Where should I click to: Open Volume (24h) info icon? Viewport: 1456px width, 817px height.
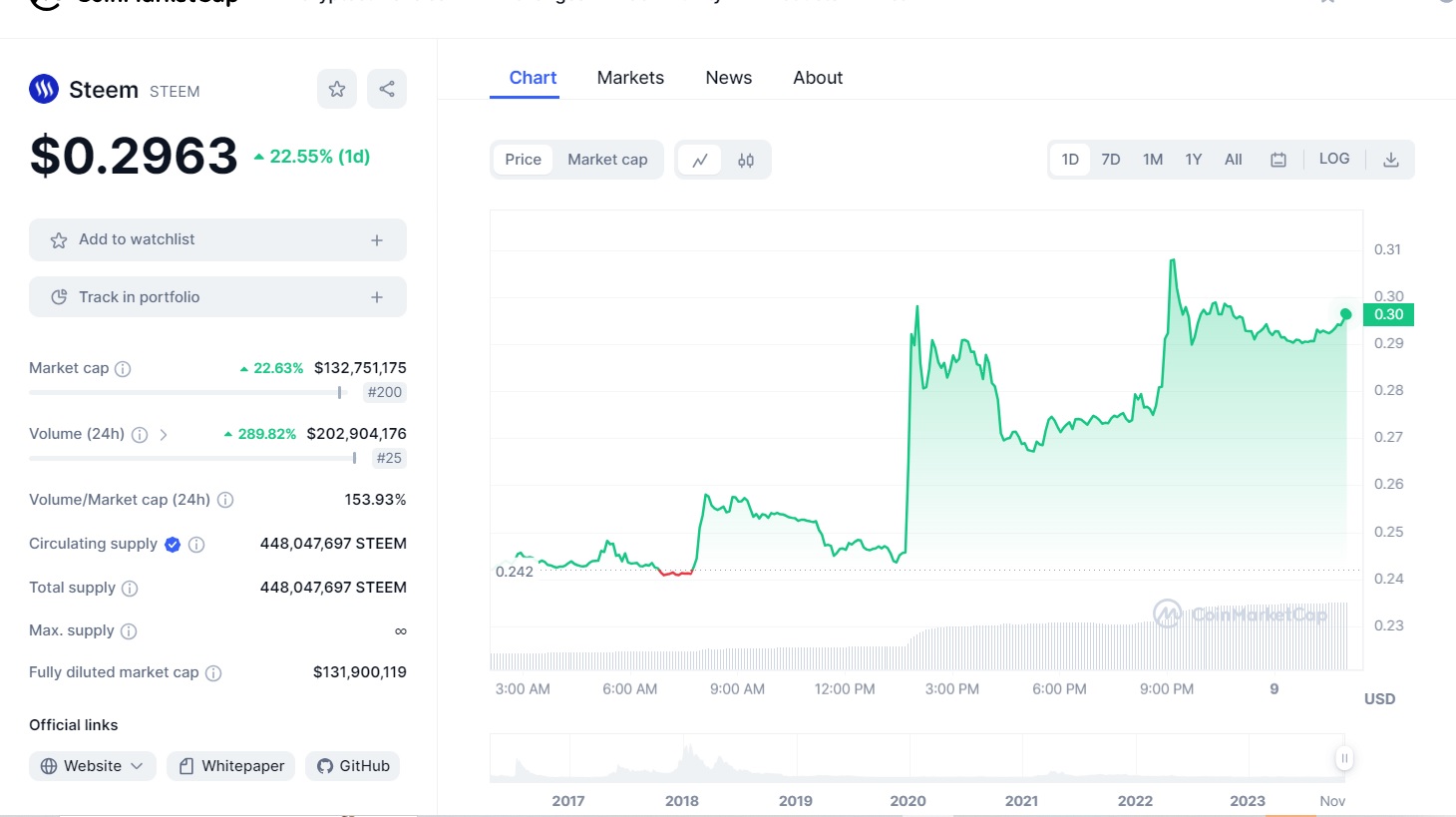click(x=140, y=435)
